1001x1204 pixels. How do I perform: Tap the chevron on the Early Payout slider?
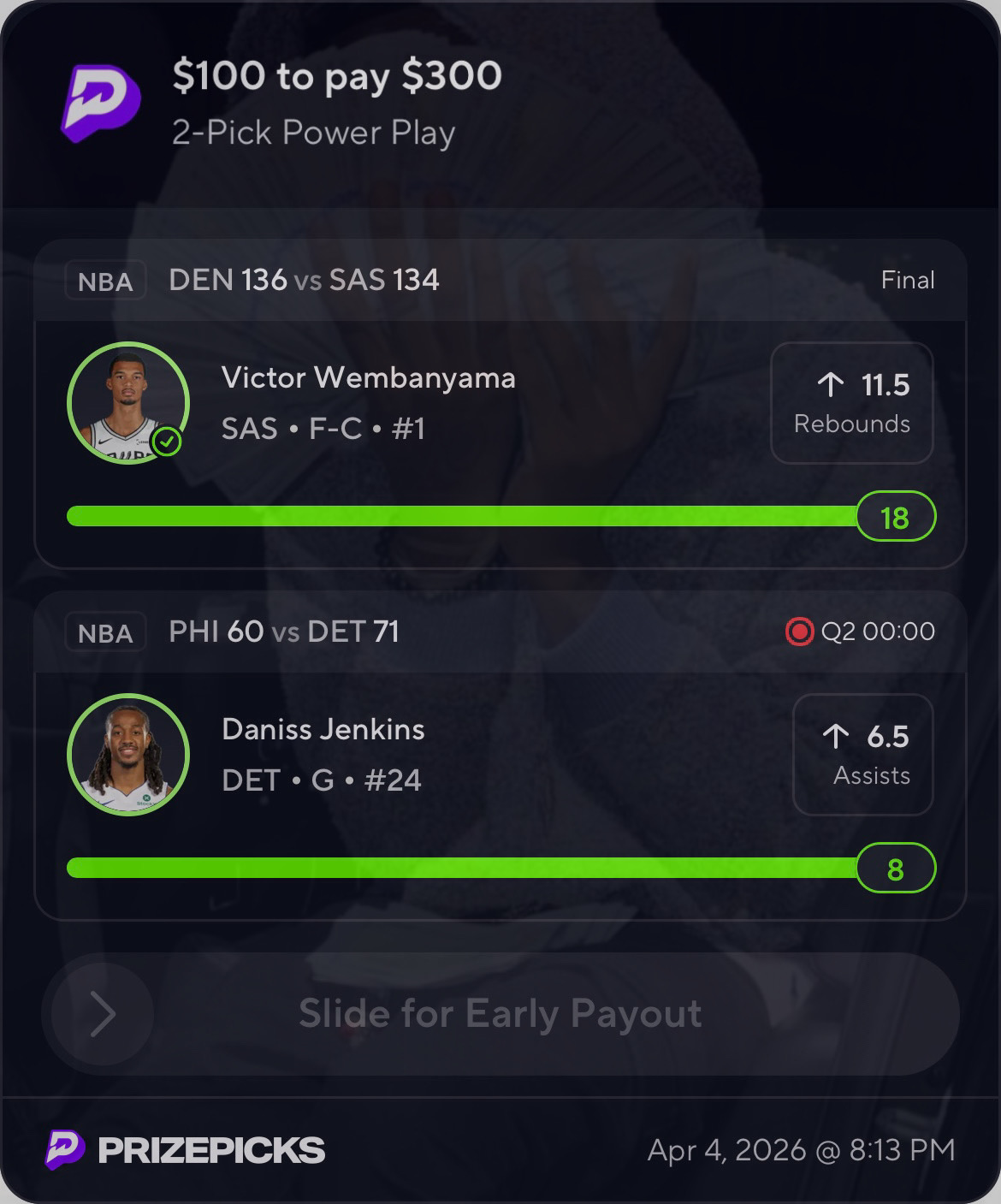(103, 1014)
